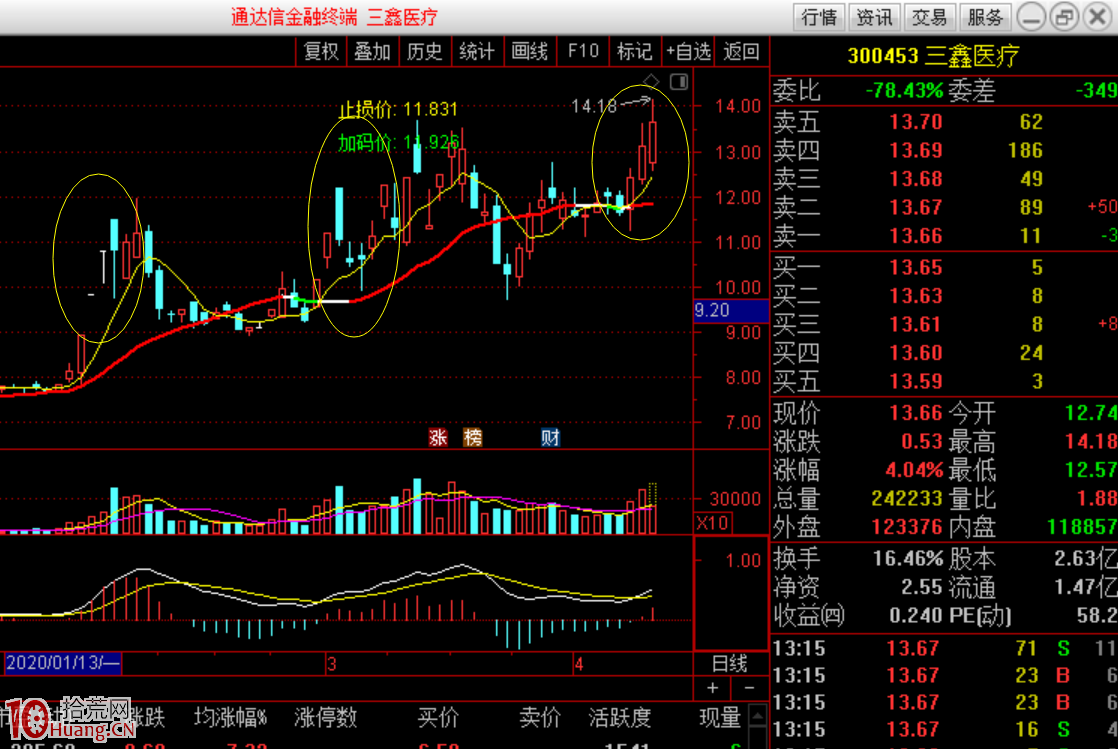Viewport: 1118px width, 749px height.
Task: Click the scroll-up arrow beside 现量
Action: click(x=758, y=715)
